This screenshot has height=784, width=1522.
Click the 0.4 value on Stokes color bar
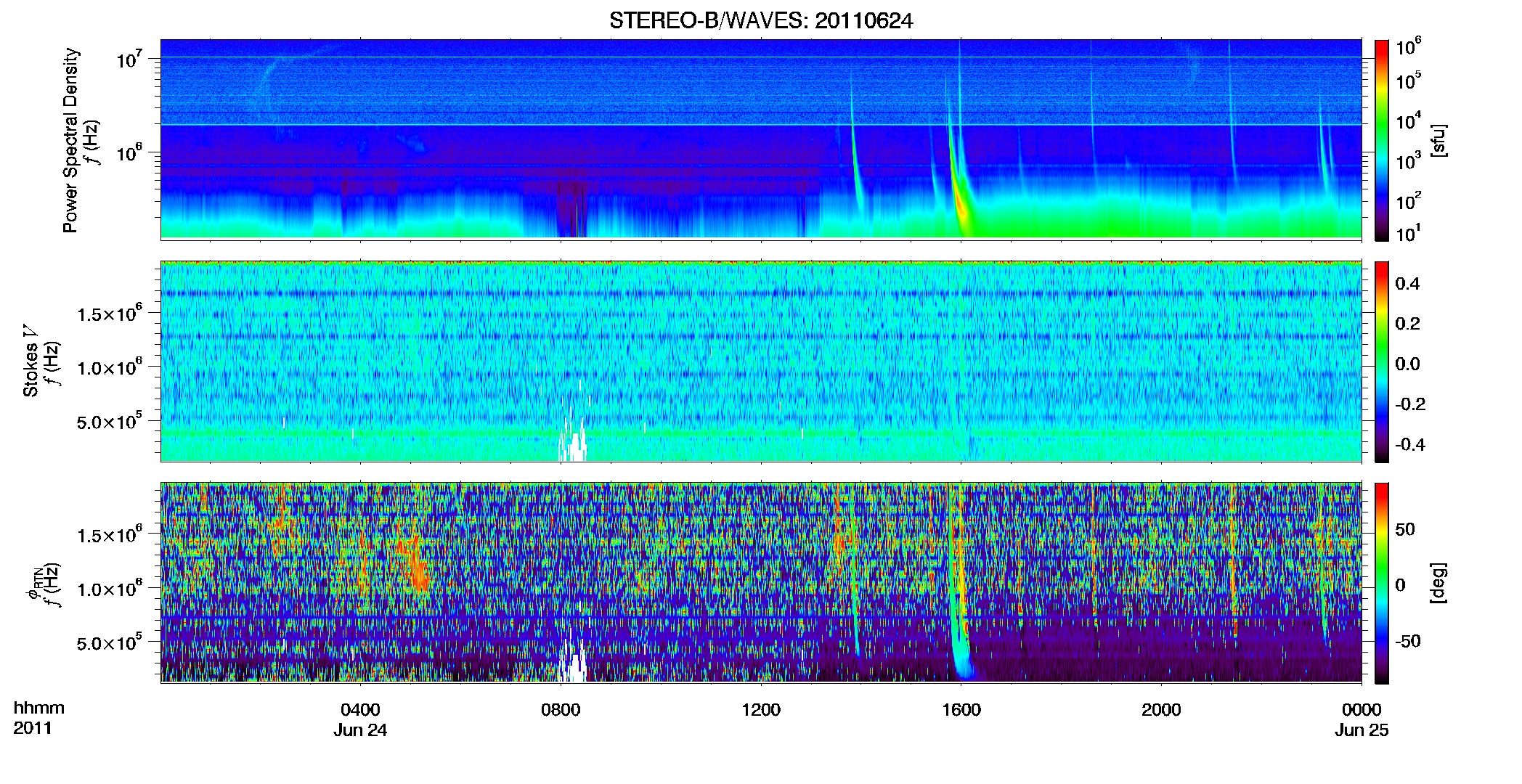point(1407,284)
